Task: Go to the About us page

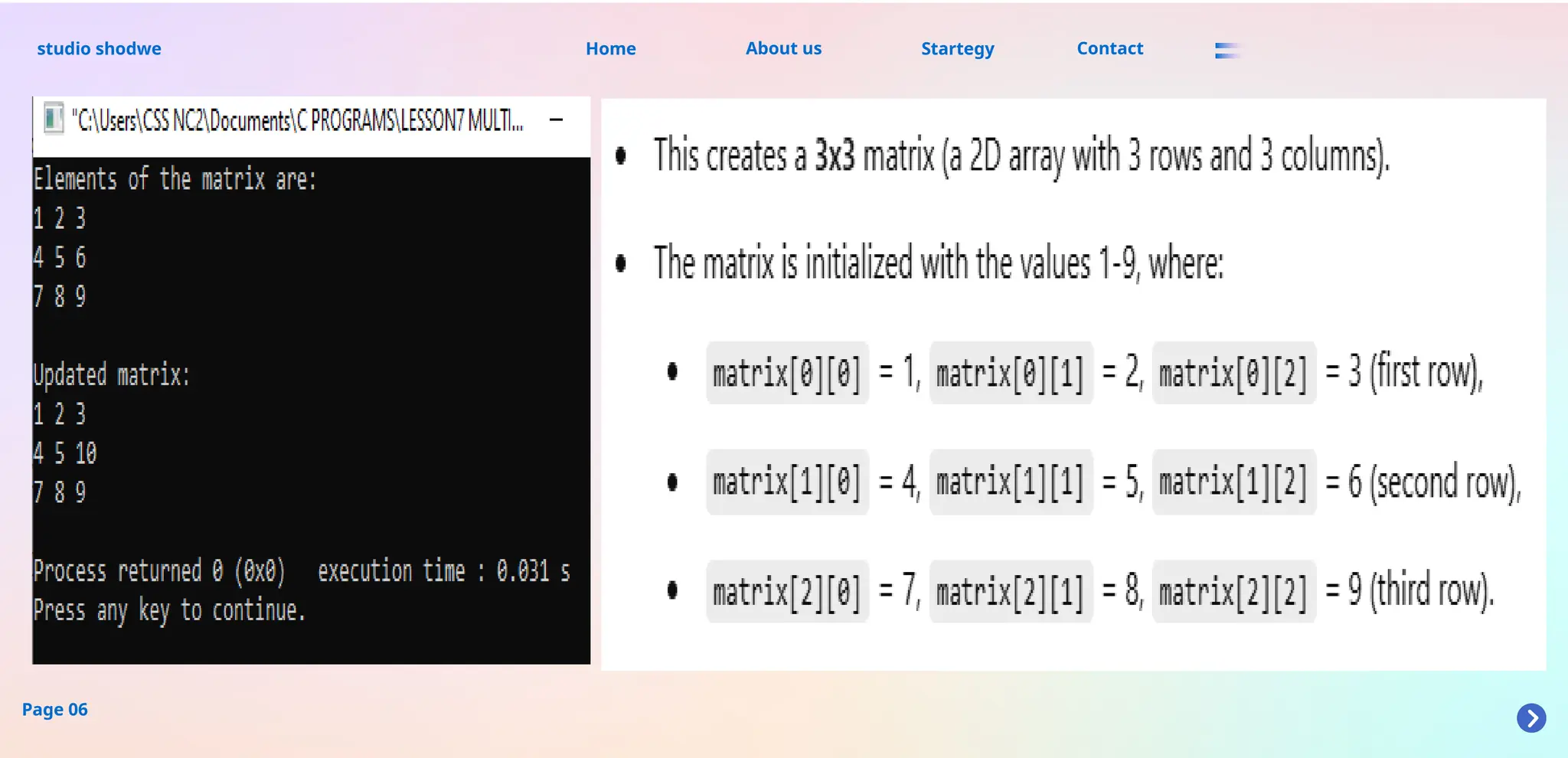Action: tap(783, 49)
